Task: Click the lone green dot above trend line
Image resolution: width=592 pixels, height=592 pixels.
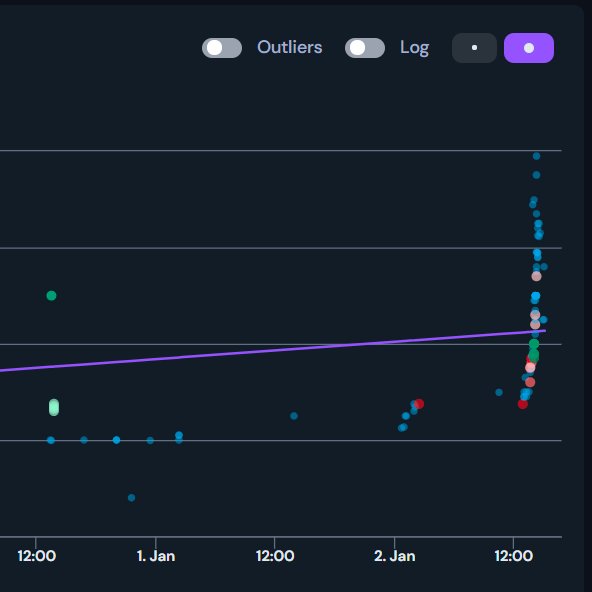Action: (51, 296)
